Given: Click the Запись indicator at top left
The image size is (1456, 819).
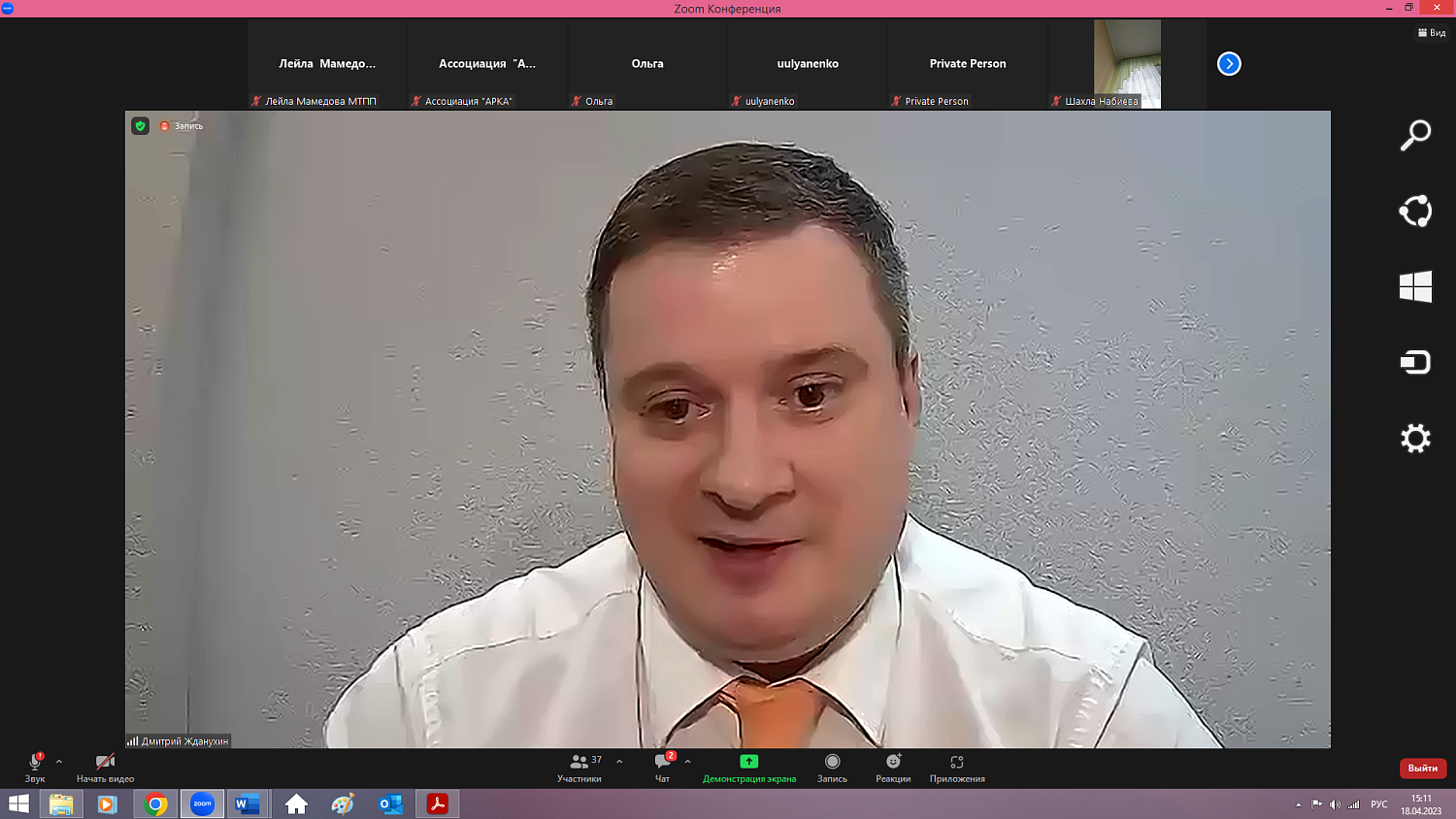Looking at the screenshot, I should tap(183, 125).
